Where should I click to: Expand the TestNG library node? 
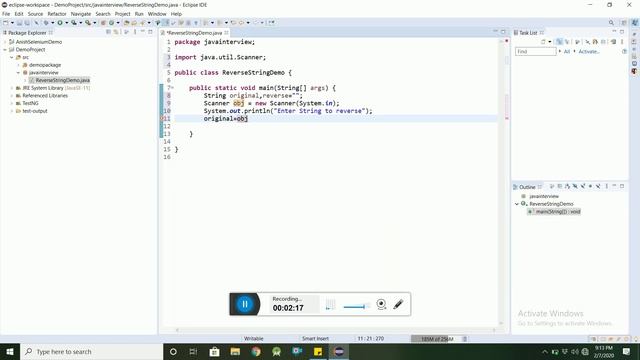(12, 103)
